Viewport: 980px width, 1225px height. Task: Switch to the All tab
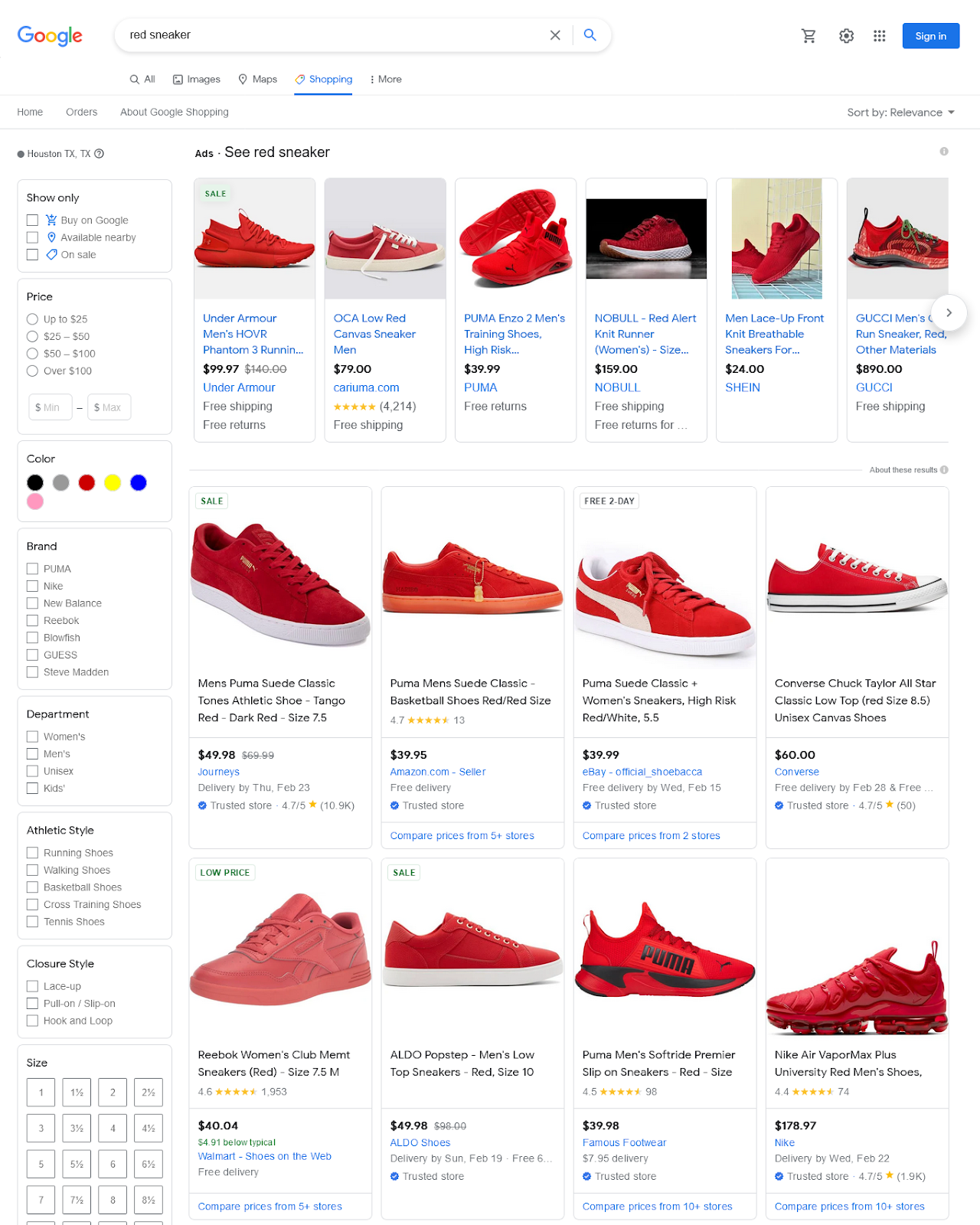coord(142,79)
